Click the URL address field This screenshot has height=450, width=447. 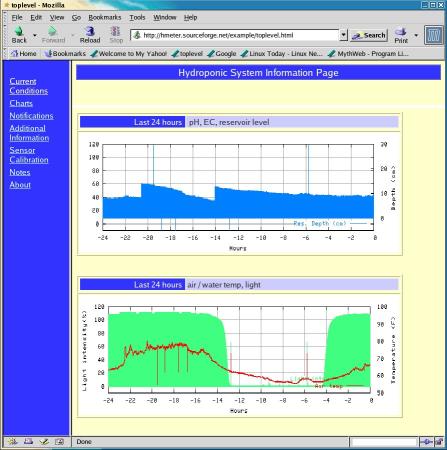coord(235,35)
